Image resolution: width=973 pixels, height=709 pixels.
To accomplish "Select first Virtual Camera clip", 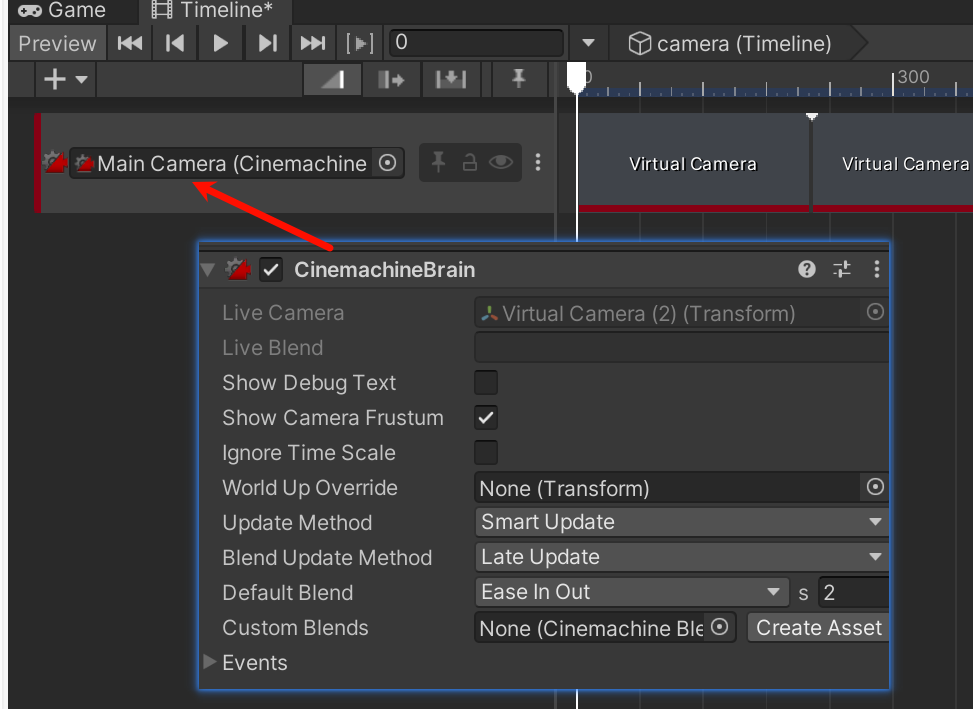I will 693,163.
